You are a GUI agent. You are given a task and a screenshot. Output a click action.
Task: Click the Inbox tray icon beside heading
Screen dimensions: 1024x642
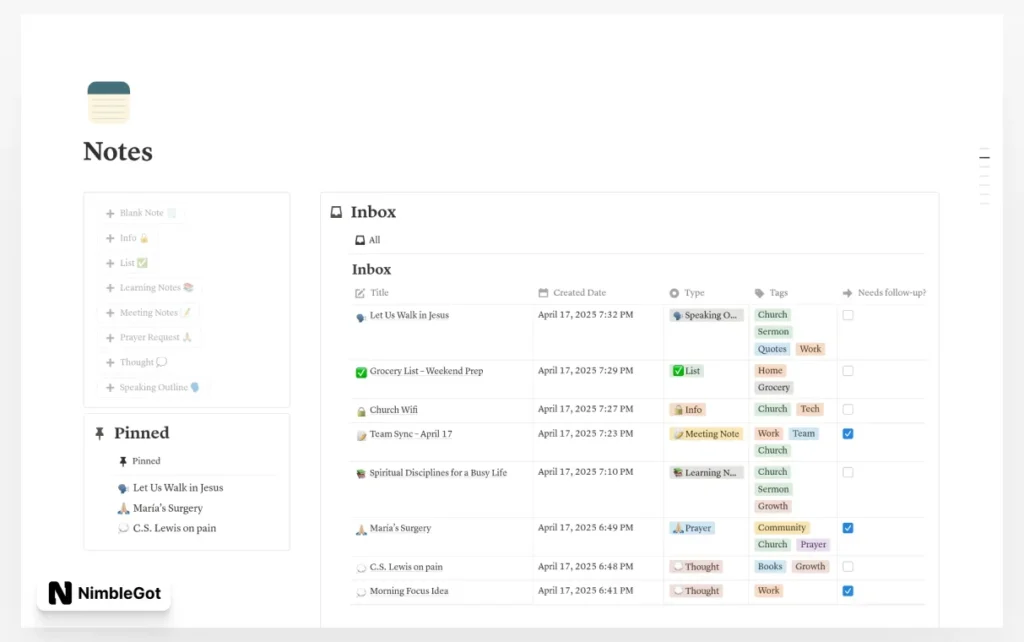point(336,212)
